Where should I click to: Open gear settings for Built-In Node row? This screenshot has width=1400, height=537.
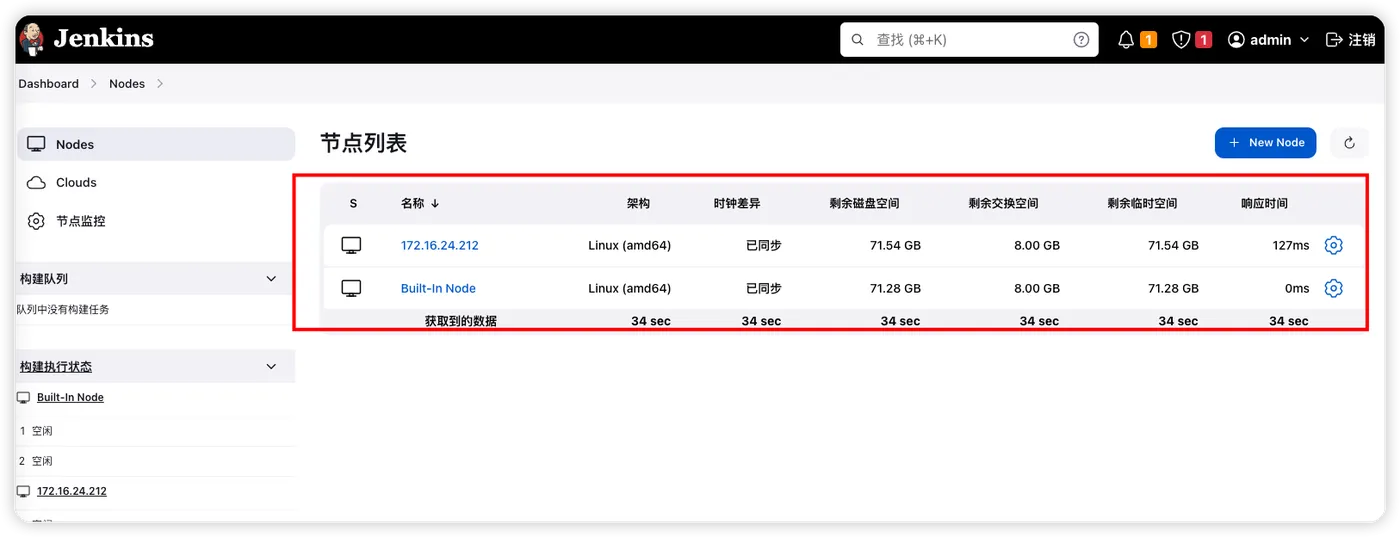(1333, 288)
